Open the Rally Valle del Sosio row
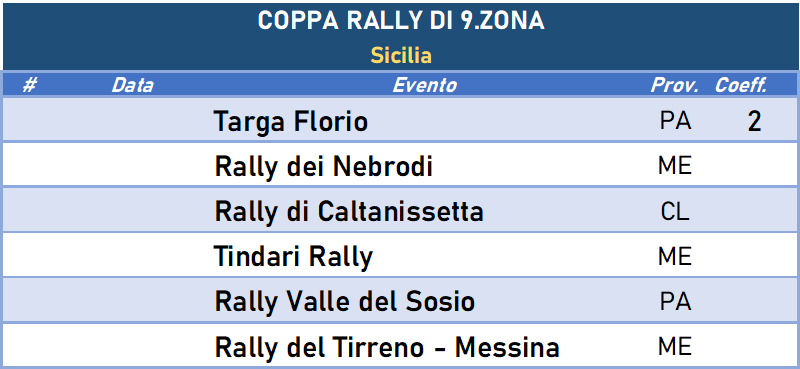Image resolution: width=800 pixels, height=369 pixels. [345, 301]
